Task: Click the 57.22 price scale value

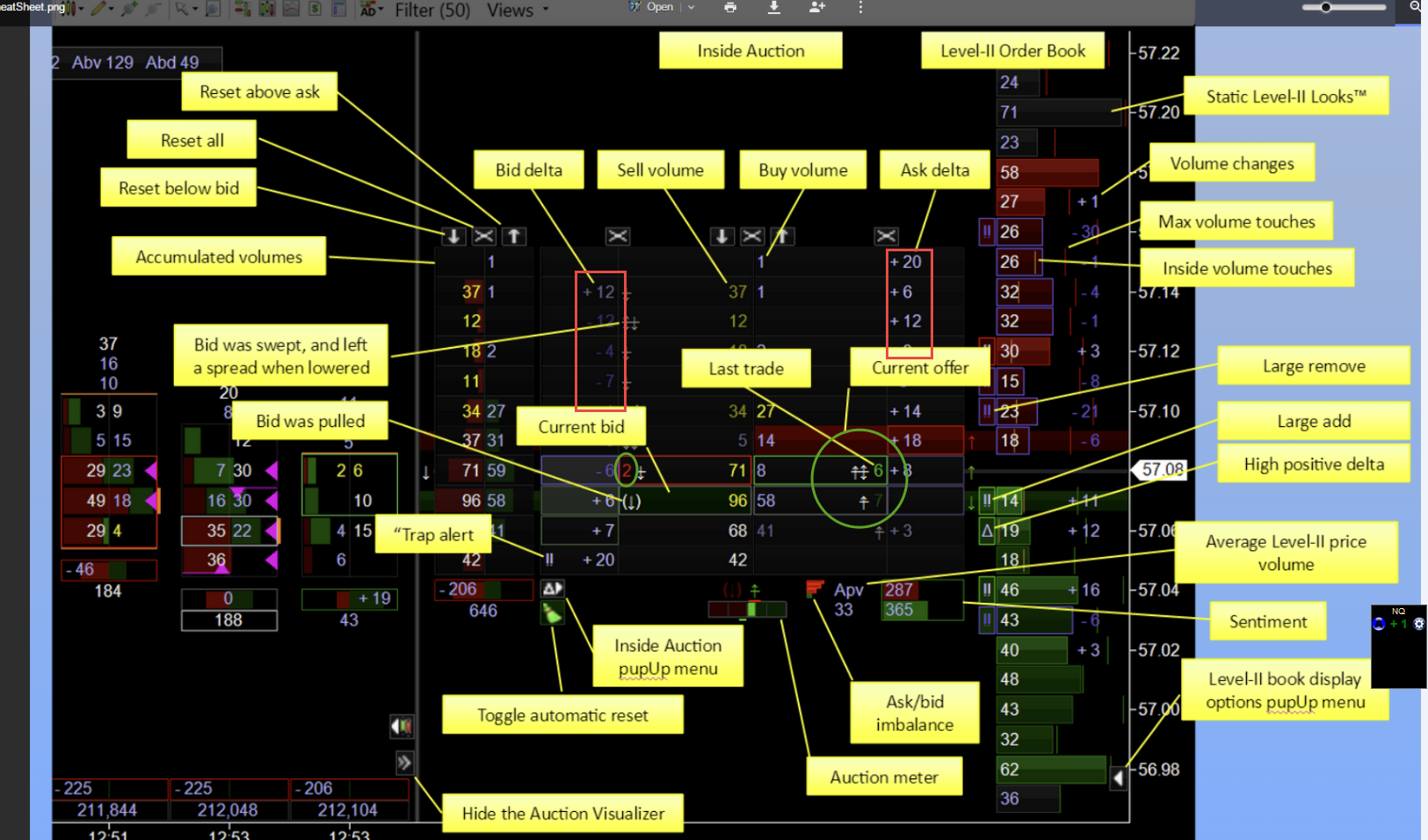Action: (1158, 53)
